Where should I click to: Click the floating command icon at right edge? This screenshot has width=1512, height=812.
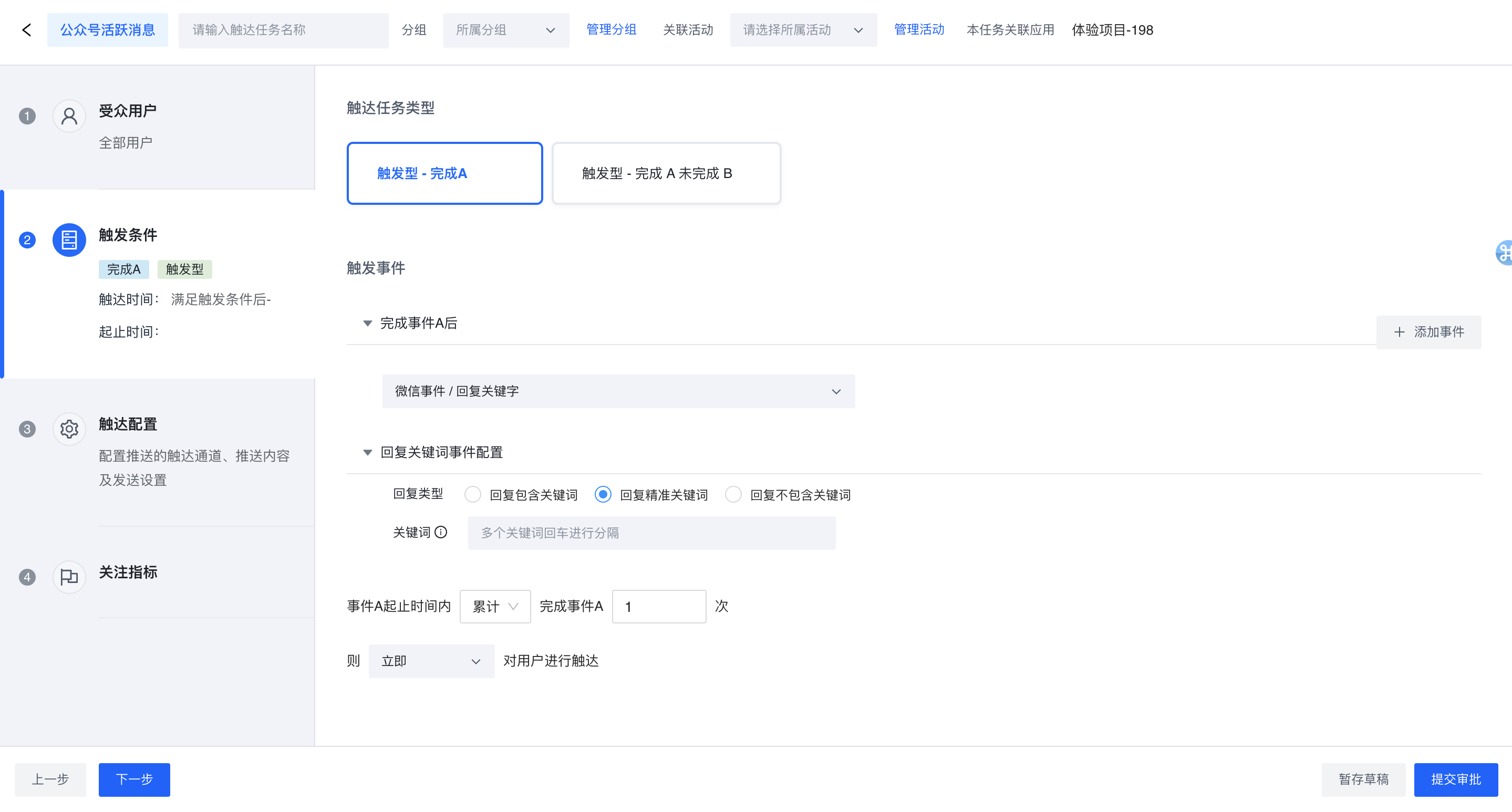pos(1504,253)
